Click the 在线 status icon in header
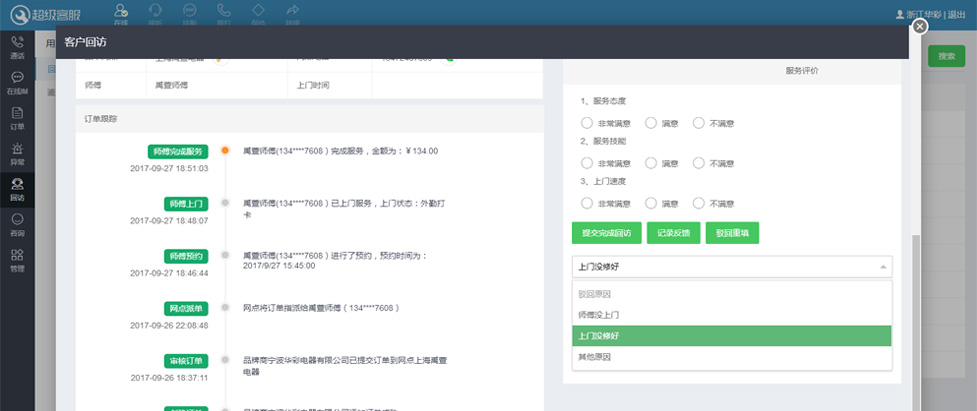Viewport: 977px width, 411px height. (x=121, y=13)
